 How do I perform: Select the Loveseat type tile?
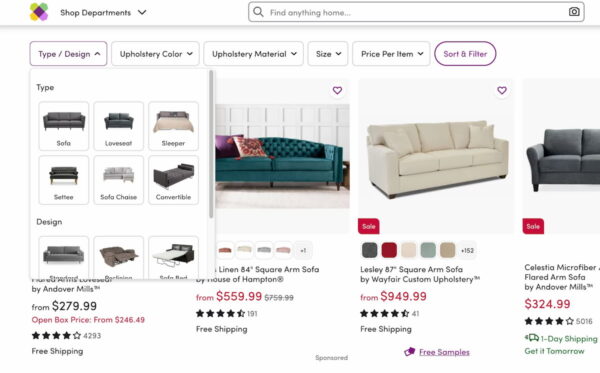(x=119, y=126)
